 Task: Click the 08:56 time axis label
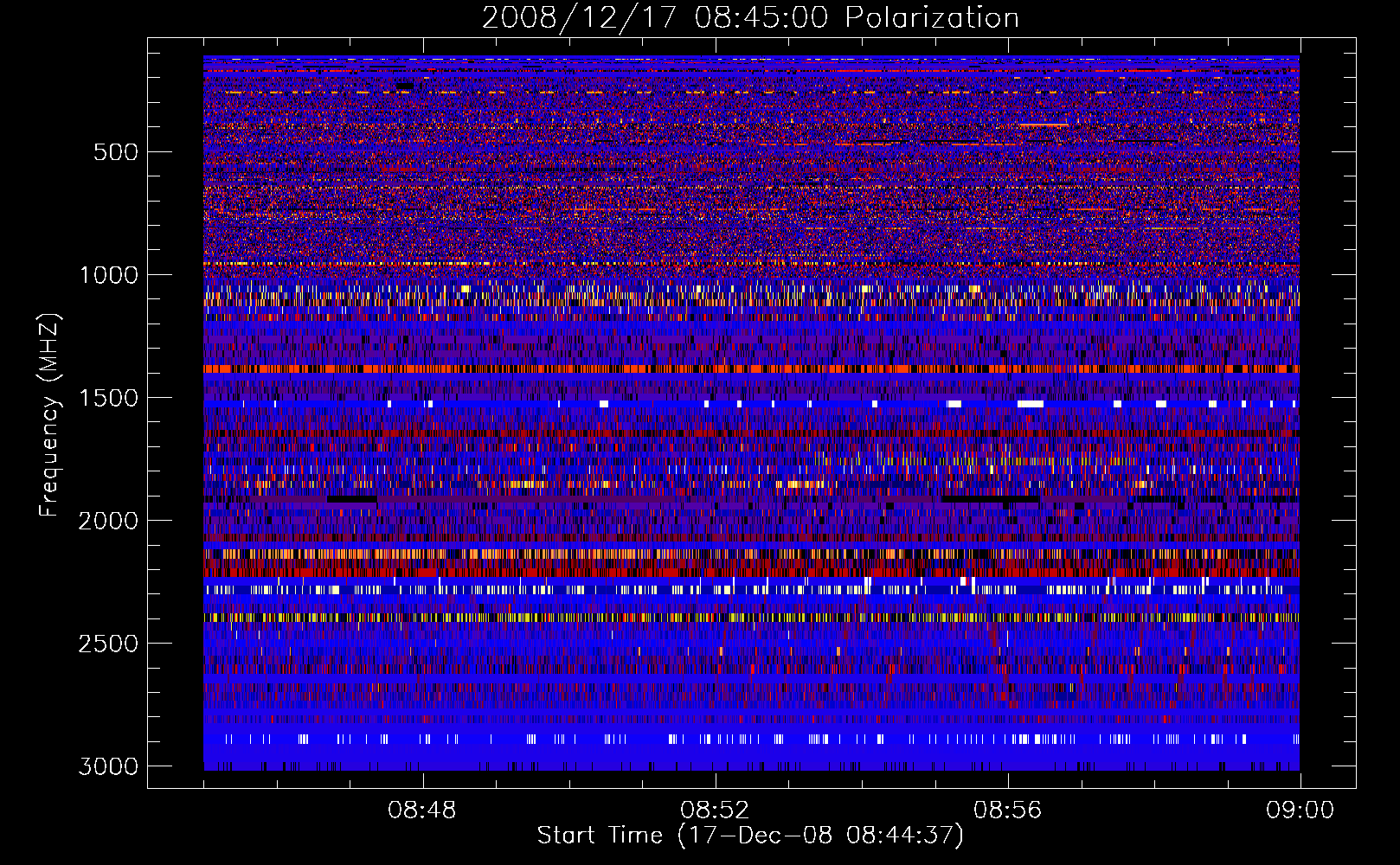pyautogui.click(x=1007, y=811)
